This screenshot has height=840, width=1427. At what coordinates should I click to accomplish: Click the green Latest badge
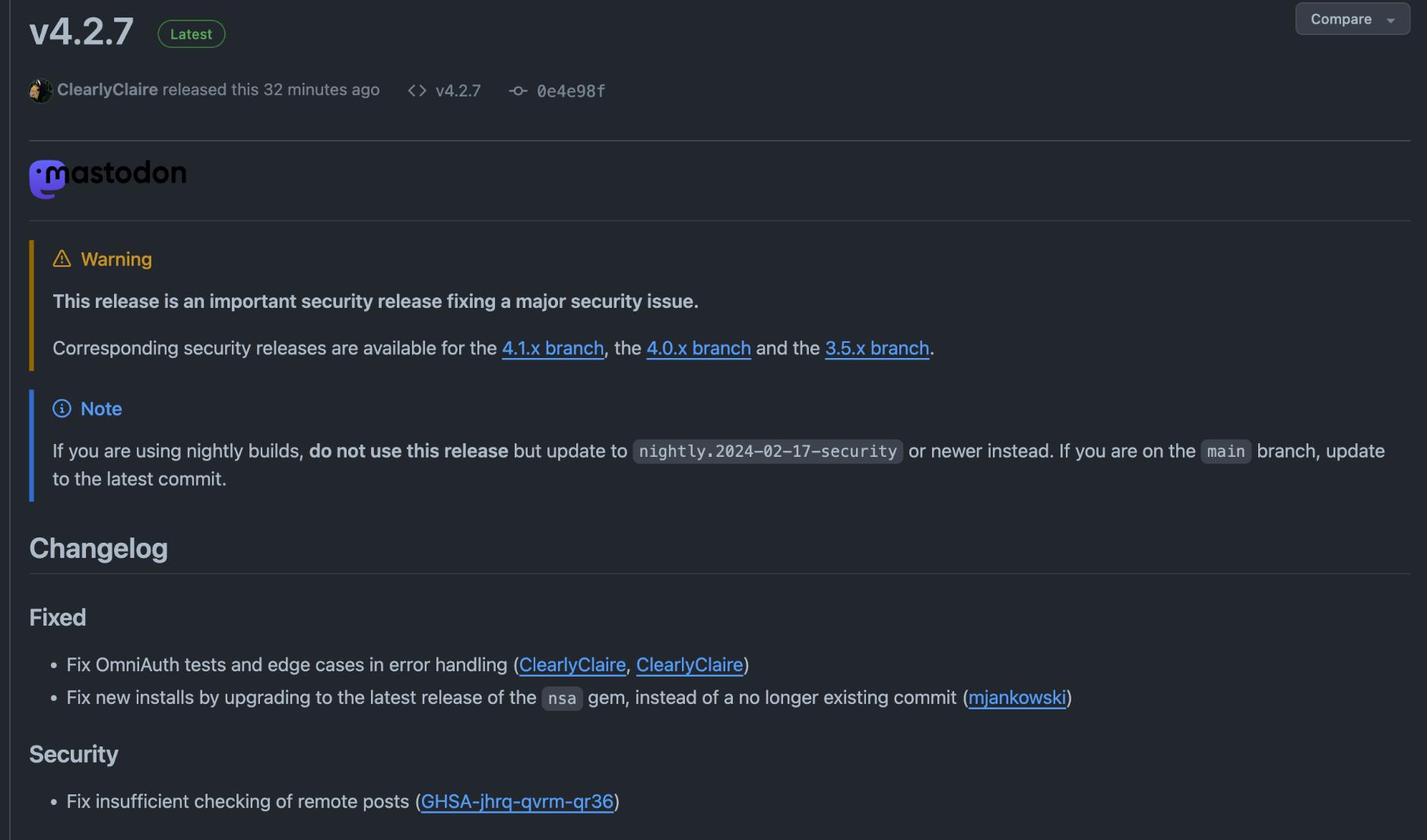point(191,34)
